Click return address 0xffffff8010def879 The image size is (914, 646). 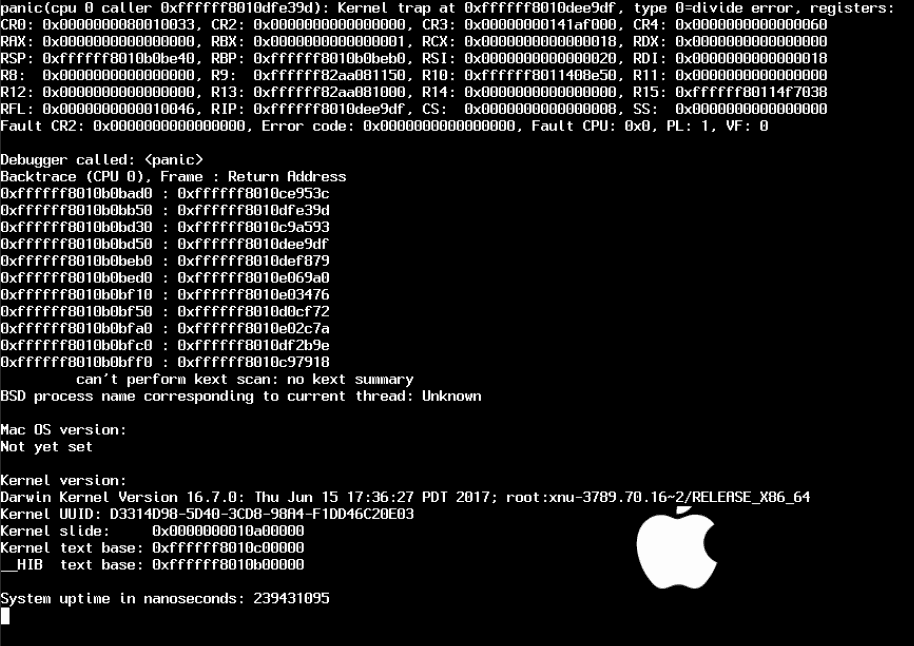[x=254, y=261]
